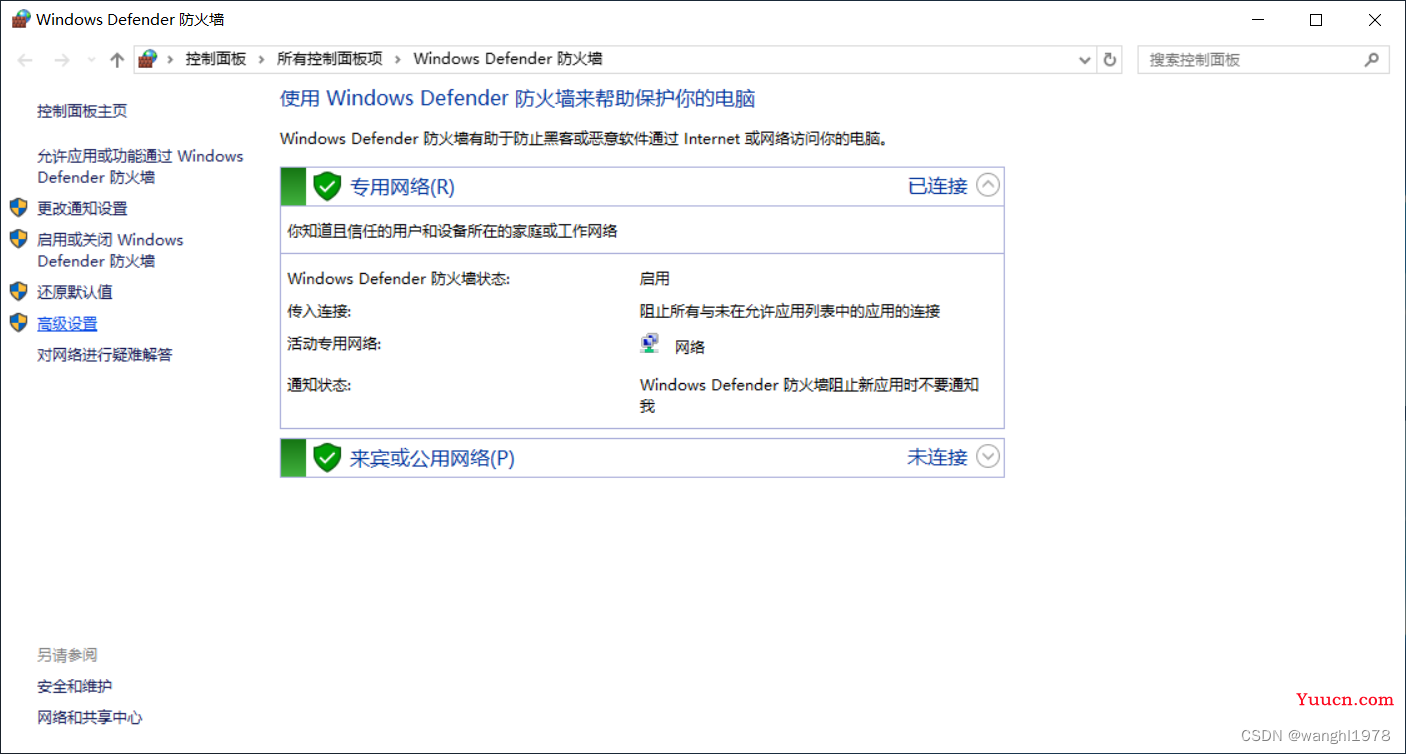
Task: Select 所有控制面板项 breadcrumb
Action: click(330, 59)
